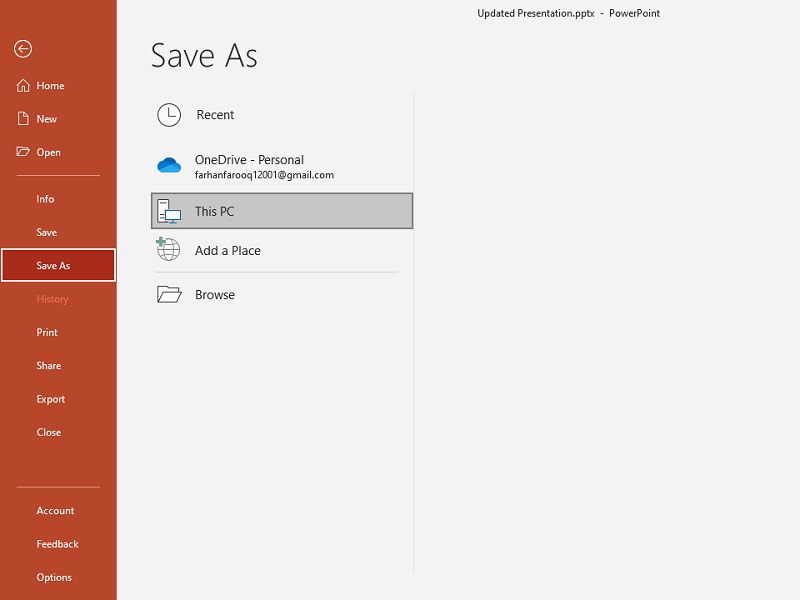Open the Print page

pyautogui.click(x=58, y=332)
